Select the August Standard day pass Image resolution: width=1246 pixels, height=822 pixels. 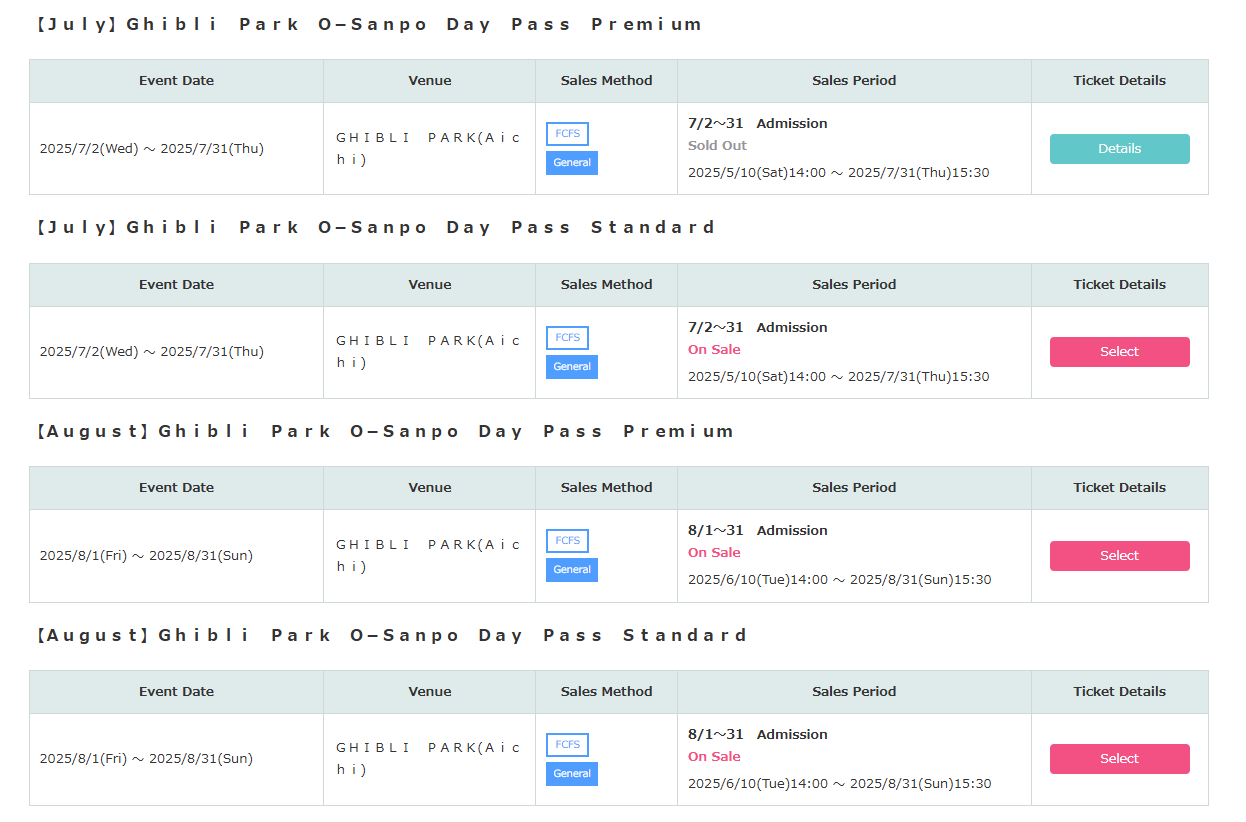click(x=1119, y=759)
